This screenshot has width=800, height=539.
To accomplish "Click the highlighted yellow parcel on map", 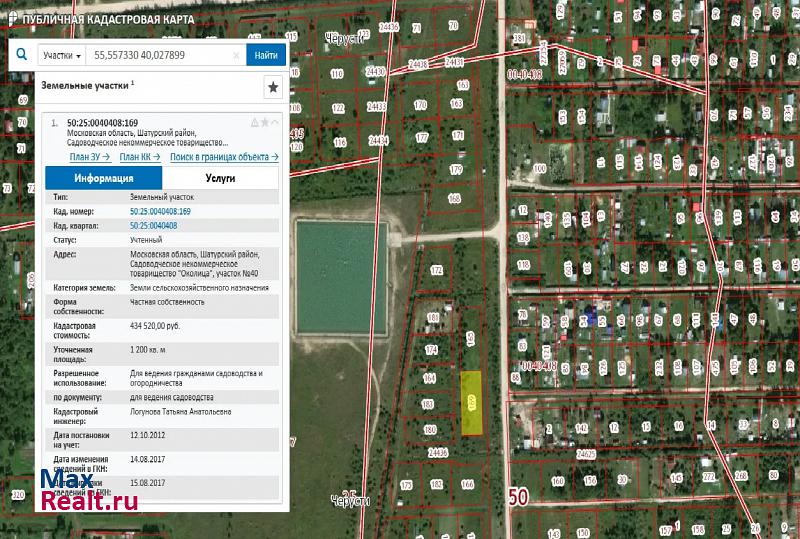I will tap(470, 403).
